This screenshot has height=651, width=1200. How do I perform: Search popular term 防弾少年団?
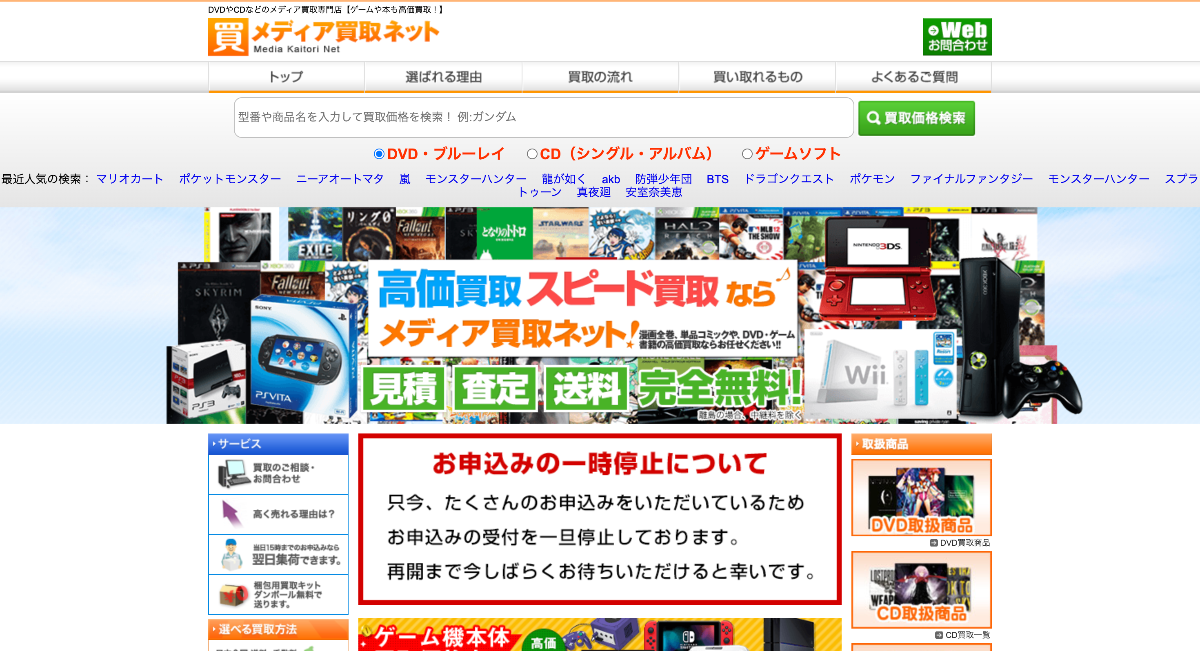pyautogui.click(x=663, y=179)
